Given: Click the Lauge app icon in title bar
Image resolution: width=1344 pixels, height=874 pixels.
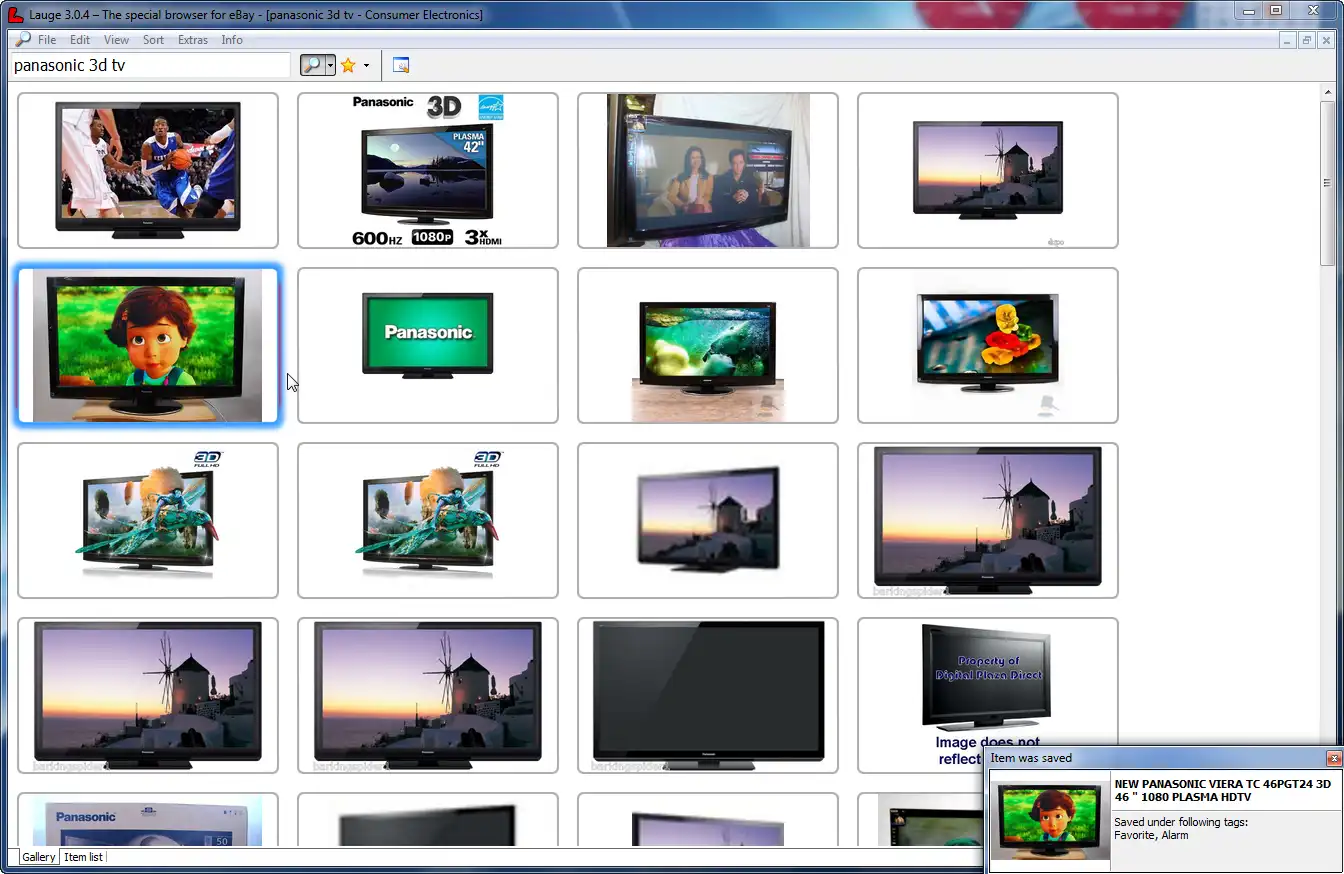Looking at the screenshot, I should pyautogui.click(x=15, y=14).
